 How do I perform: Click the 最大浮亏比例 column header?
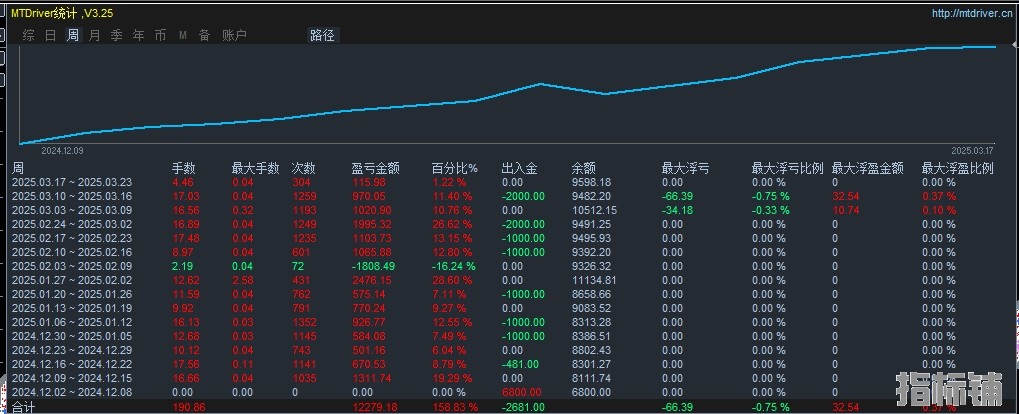788,168
